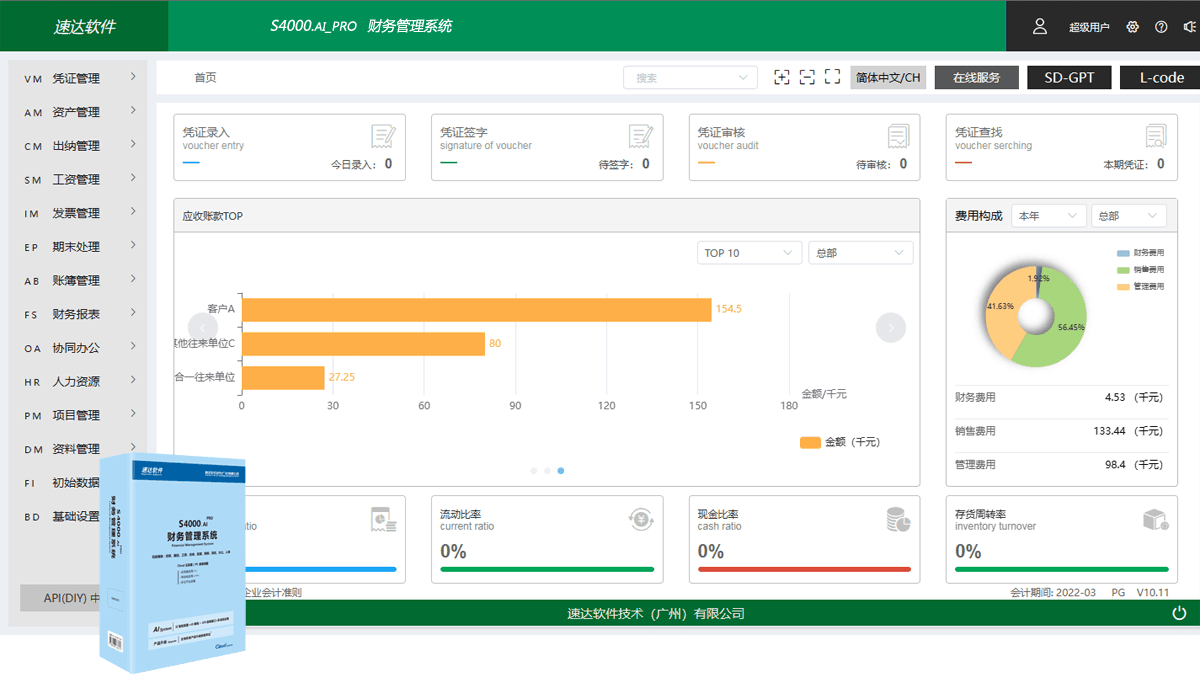Click the help question mark icon
The image size is (1200, 700).
[x=1160, y=26]
